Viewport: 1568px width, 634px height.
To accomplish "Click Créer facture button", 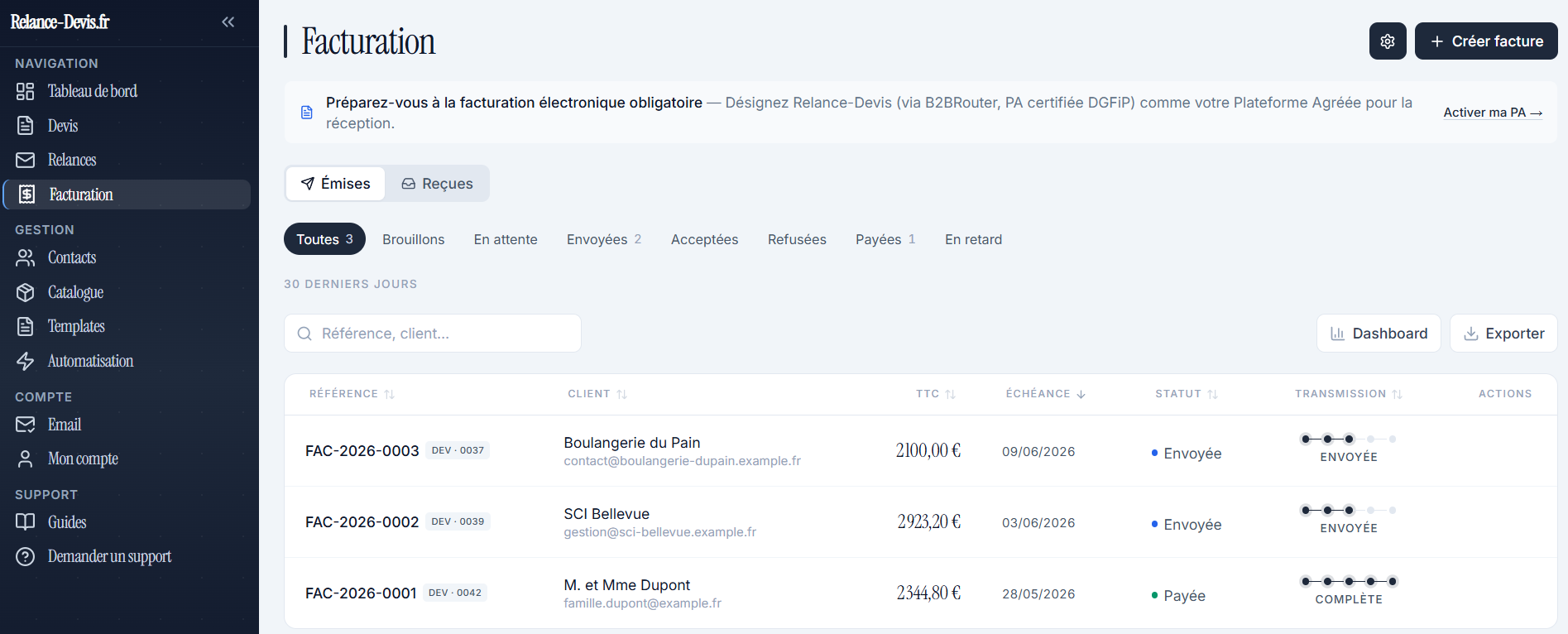I will (1486, 41).
